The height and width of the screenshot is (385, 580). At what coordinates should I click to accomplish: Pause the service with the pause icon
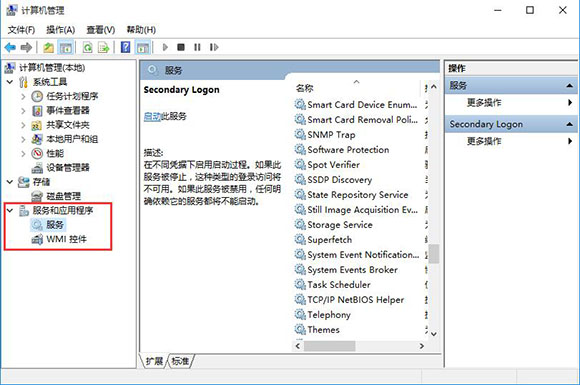pyautogui.click(x=197, y=47)
